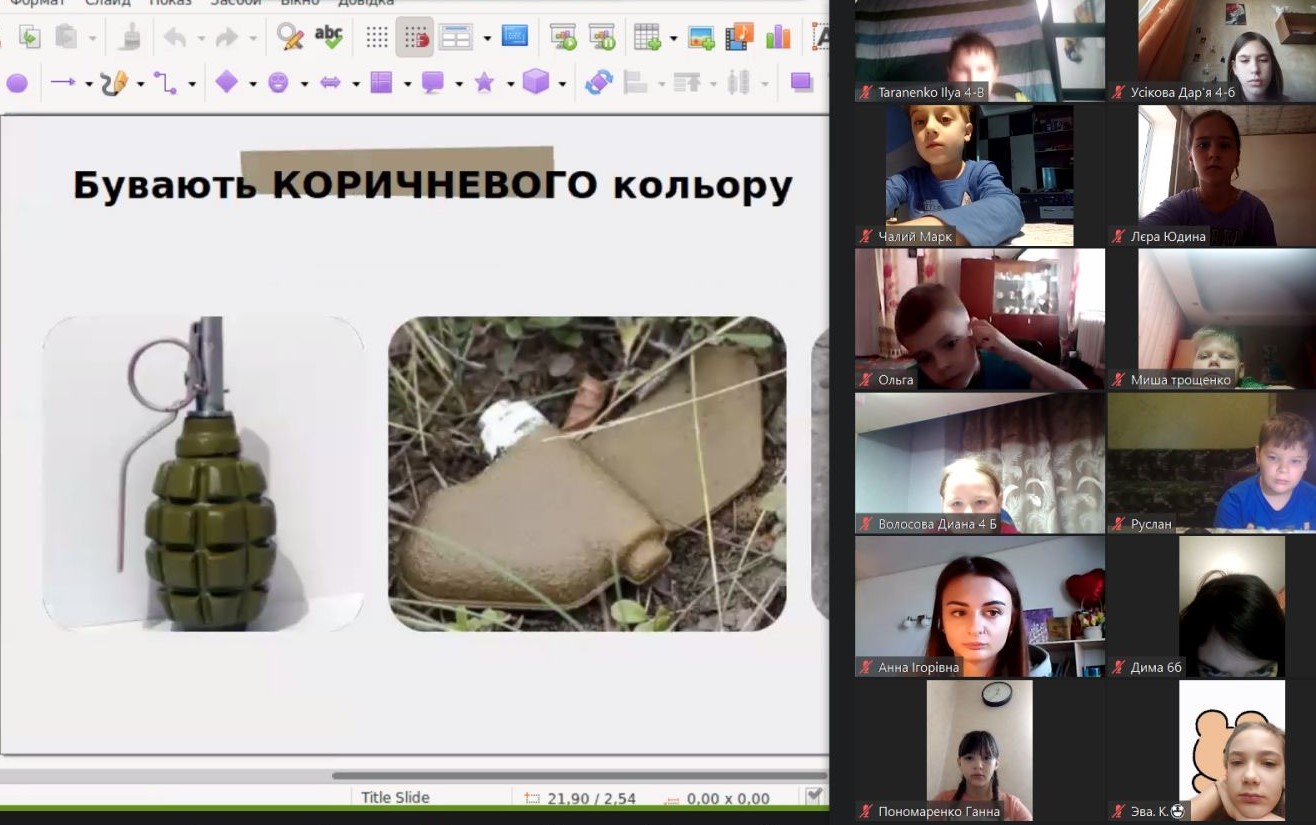Click "Title Slide" in the status bar
Viewport: 1316px width, 825px height.
pyautogui.click(x=395, y=798)
